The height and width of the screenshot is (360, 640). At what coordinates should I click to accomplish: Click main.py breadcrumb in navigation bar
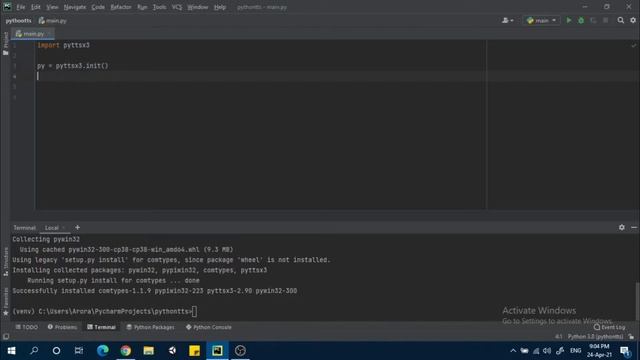pyautogui.click(x=53, y=20)
